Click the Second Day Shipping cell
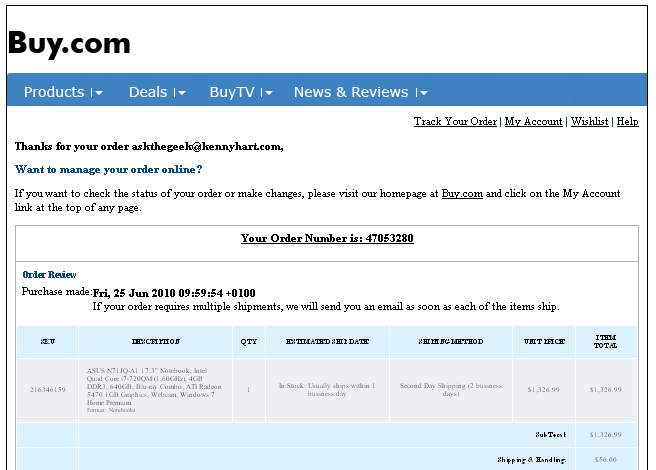656x470 pixels. pyautogui.click(x=451, y=390)
